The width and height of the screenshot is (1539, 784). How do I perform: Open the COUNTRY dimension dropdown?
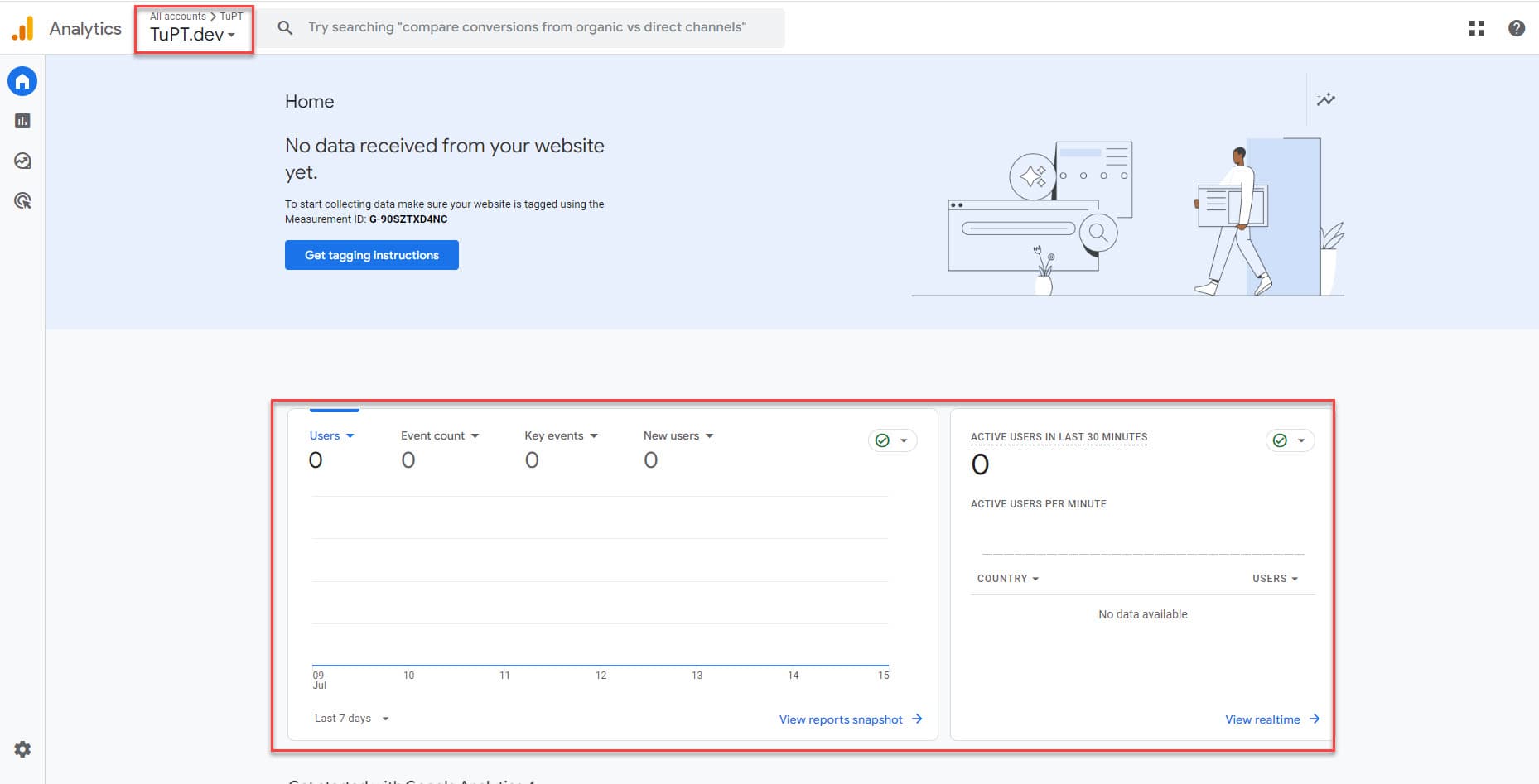[1007, 579]
